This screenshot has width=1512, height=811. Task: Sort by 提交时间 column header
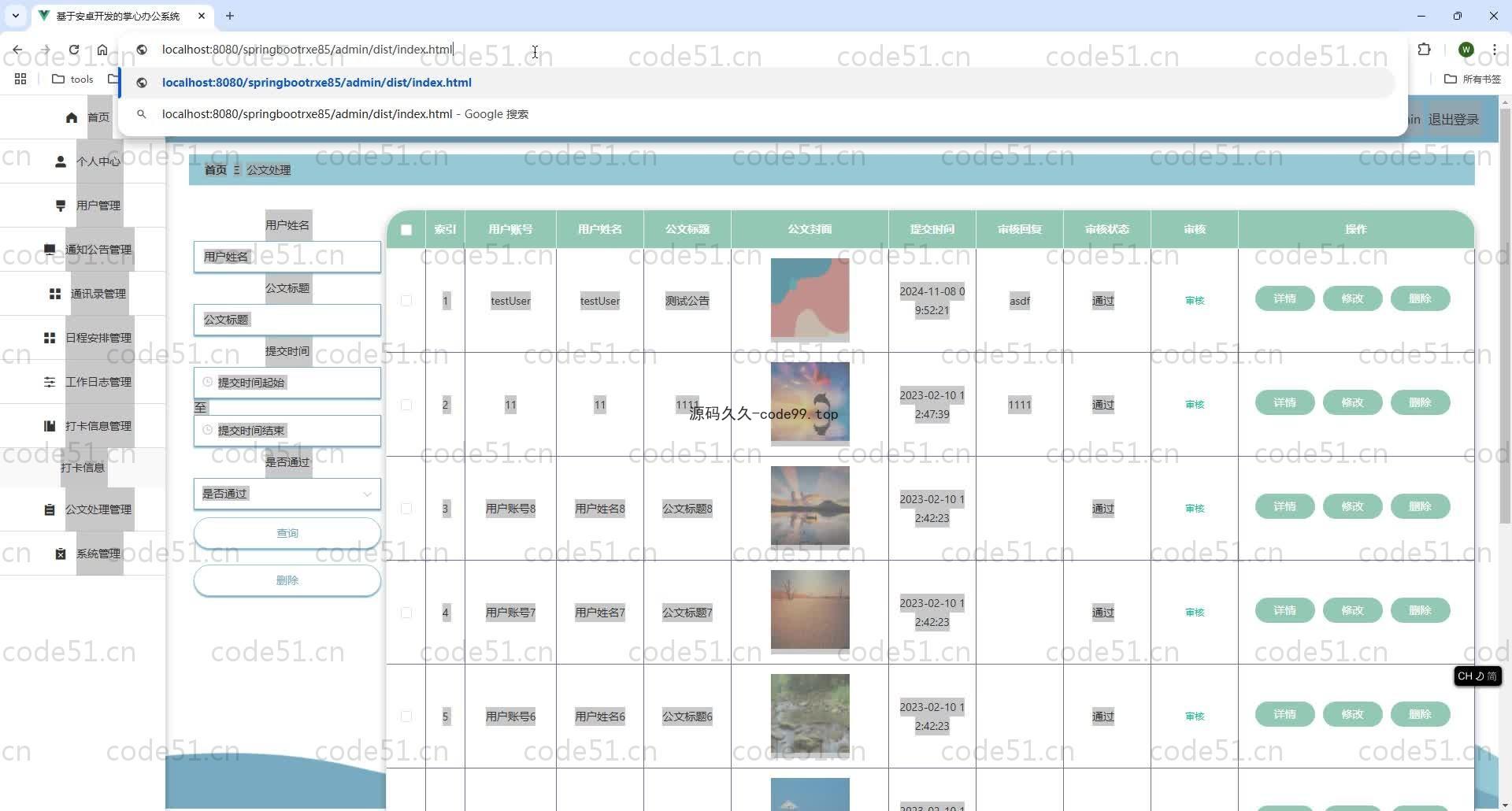(932, 229)
